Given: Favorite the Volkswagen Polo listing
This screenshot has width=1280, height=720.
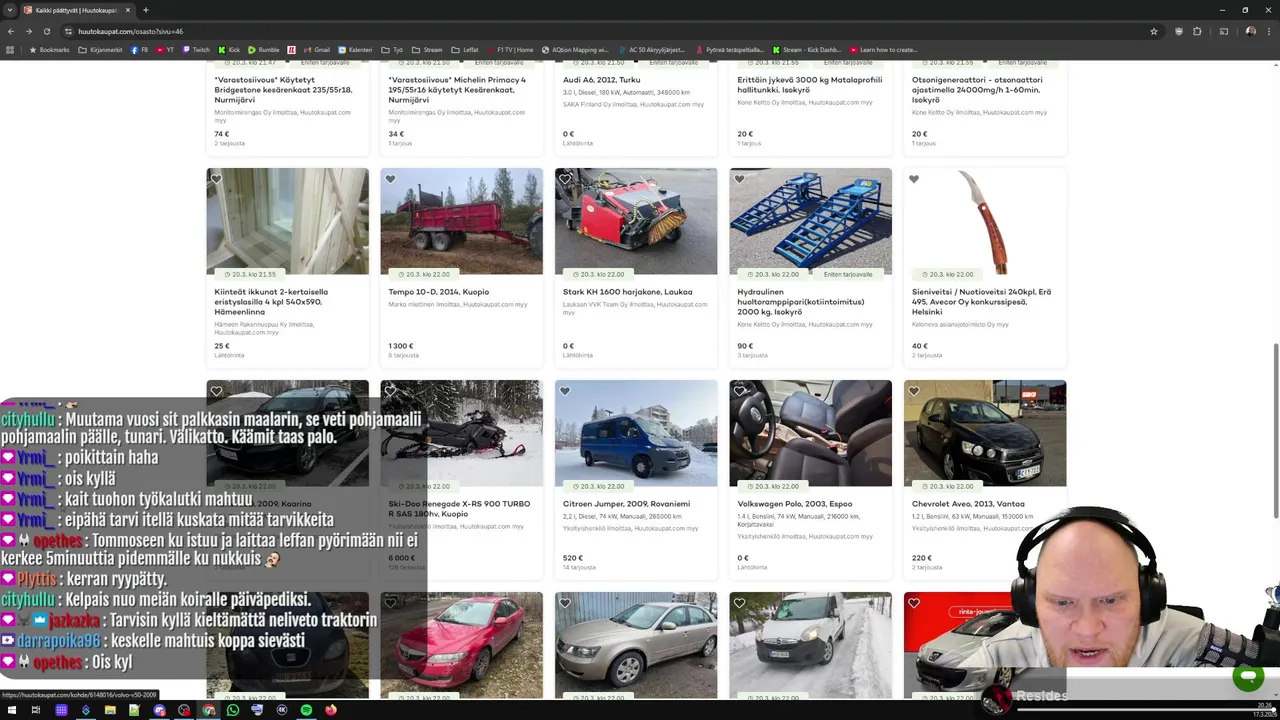Looking at the screenshot, I should 739,391.
